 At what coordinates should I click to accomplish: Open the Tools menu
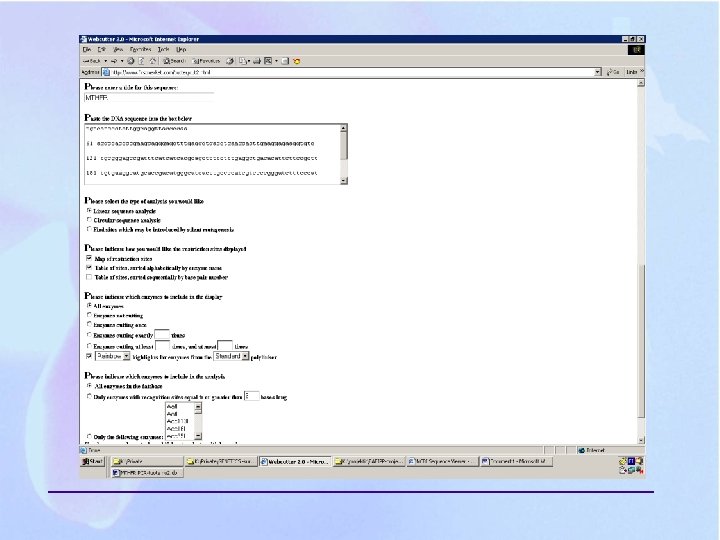pyautogui.click(x=163, y=49)
